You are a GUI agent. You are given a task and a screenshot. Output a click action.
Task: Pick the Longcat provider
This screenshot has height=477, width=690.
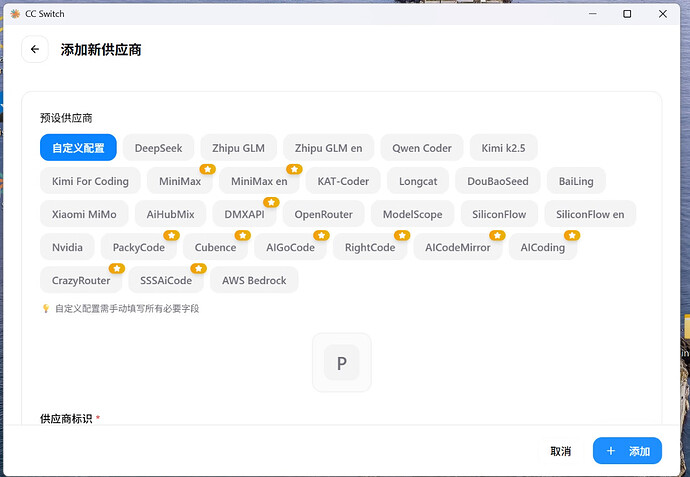click(418, 181)
